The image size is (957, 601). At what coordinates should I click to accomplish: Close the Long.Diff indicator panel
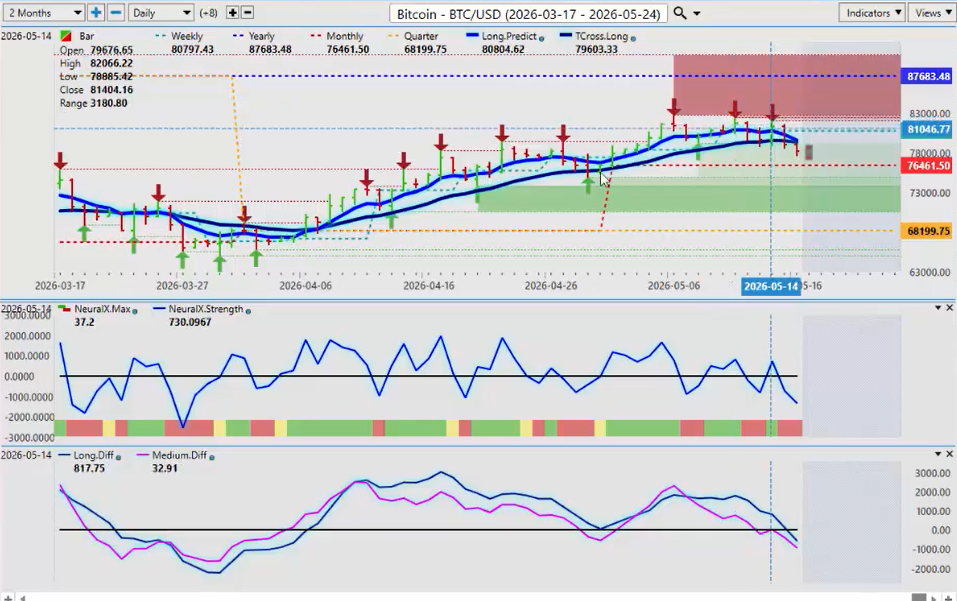[949, 454]
